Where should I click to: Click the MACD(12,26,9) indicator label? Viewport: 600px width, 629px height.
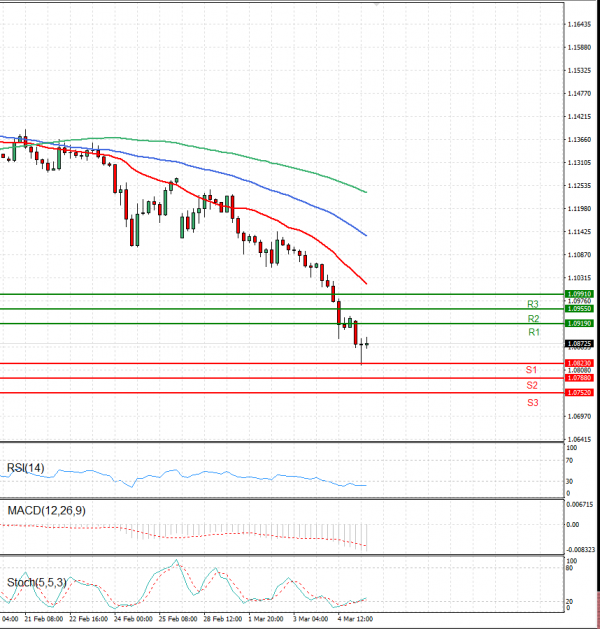(47, 511)
